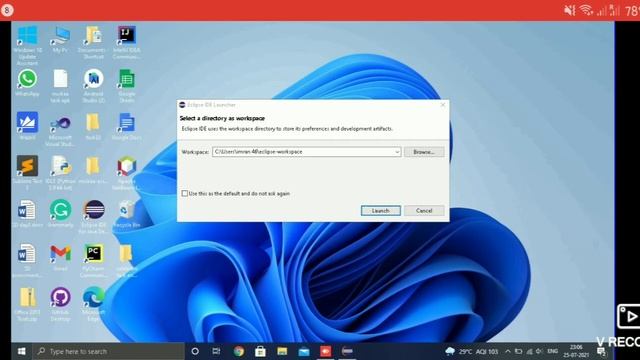Open the Windows Start menu
This screenshot has width=640, height=360.
coord(22,351)
